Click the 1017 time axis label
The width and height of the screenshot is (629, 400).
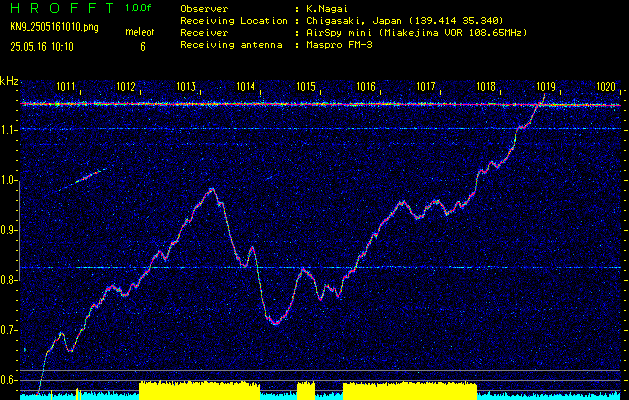[x=426, y=86]
